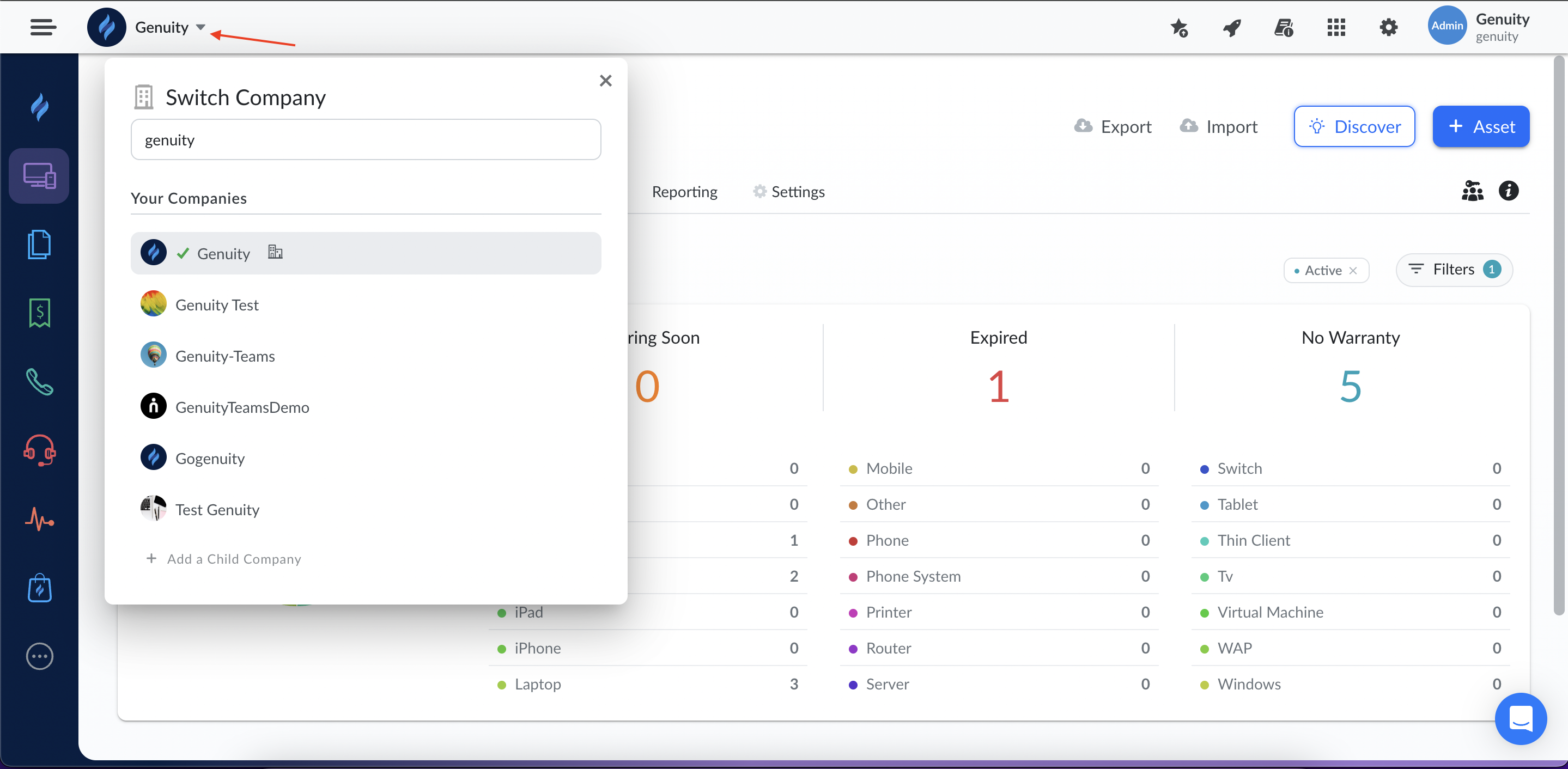
Task: Click the info circle icon
Action: point(1509,191)
